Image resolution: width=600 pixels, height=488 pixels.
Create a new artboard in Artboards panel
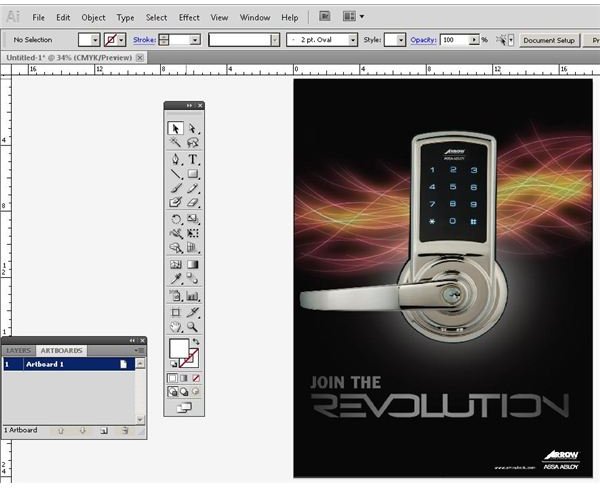[x=104, y=431]
